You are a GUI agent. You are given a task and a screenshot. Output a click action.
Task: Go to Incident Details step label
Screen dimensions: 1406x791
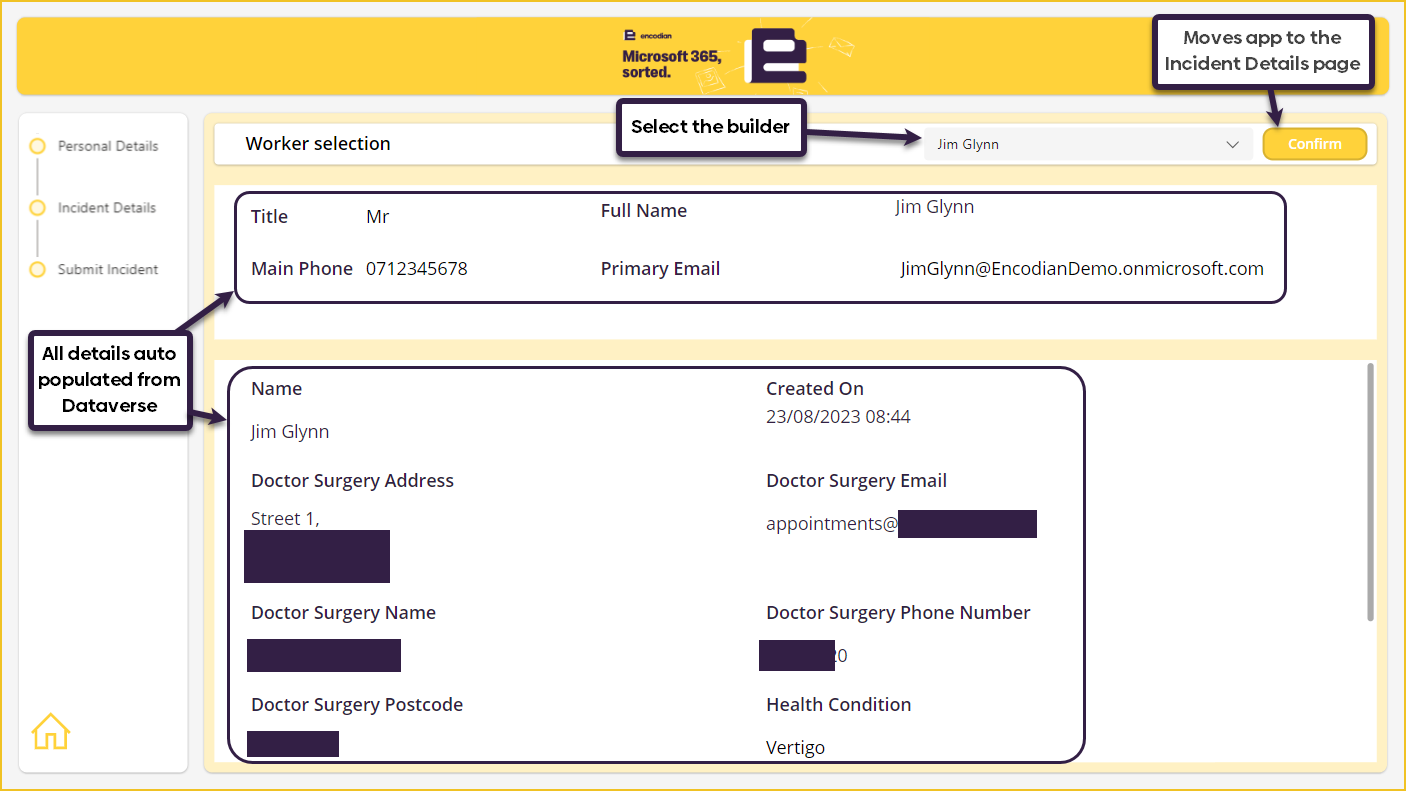pyautogui.click(x=107, y=208)
